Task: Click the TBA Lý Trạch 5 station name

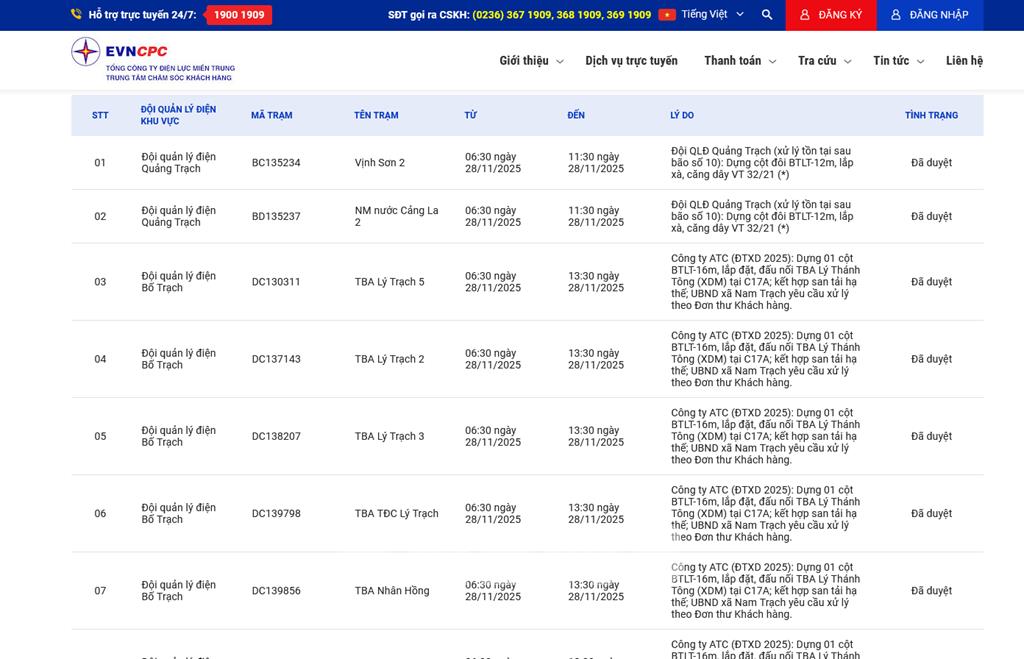Action: (389, 282)
